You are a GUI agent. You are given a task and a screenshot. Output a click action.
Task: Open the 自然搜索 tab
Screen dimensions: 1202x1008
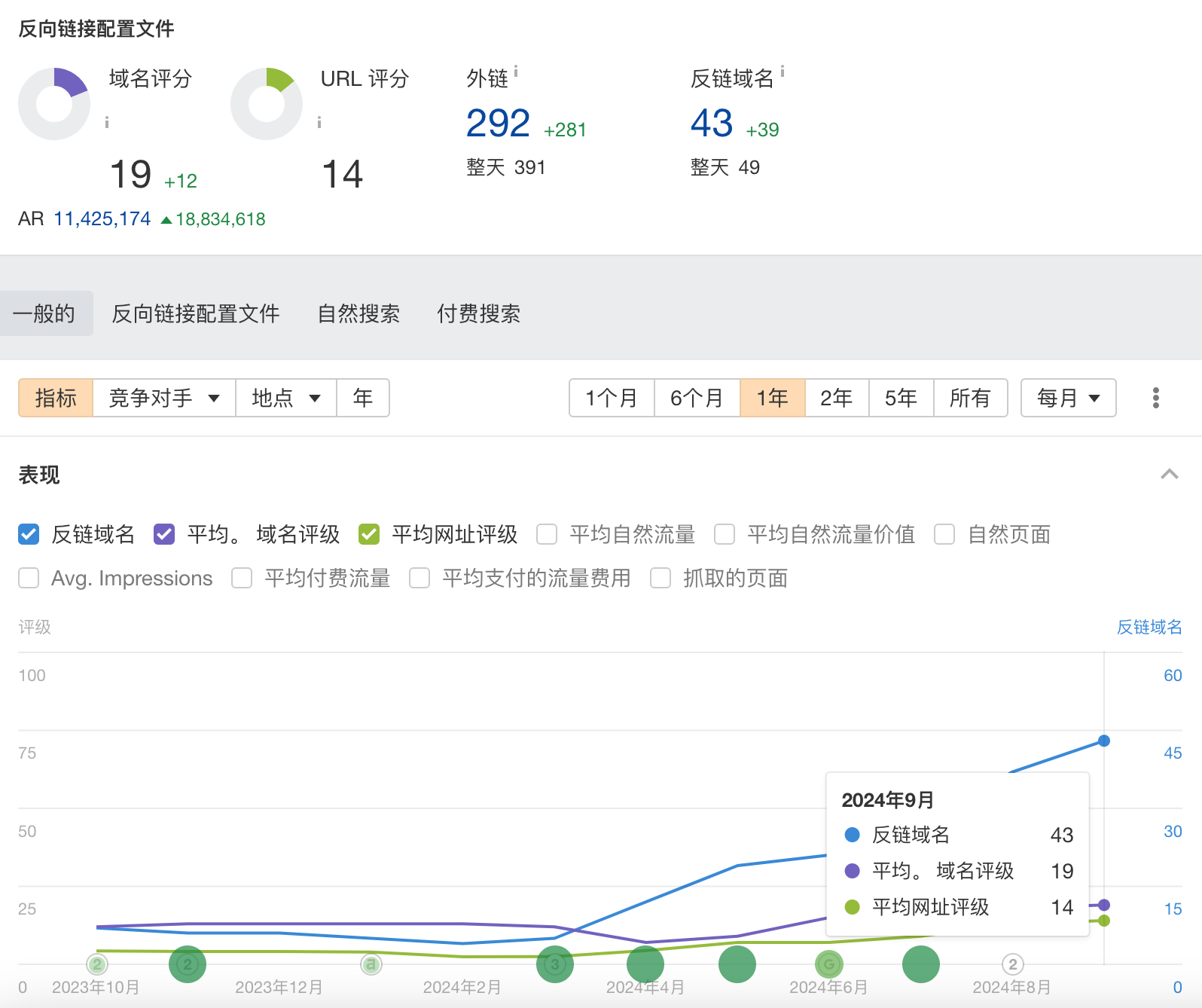point(358,313)
